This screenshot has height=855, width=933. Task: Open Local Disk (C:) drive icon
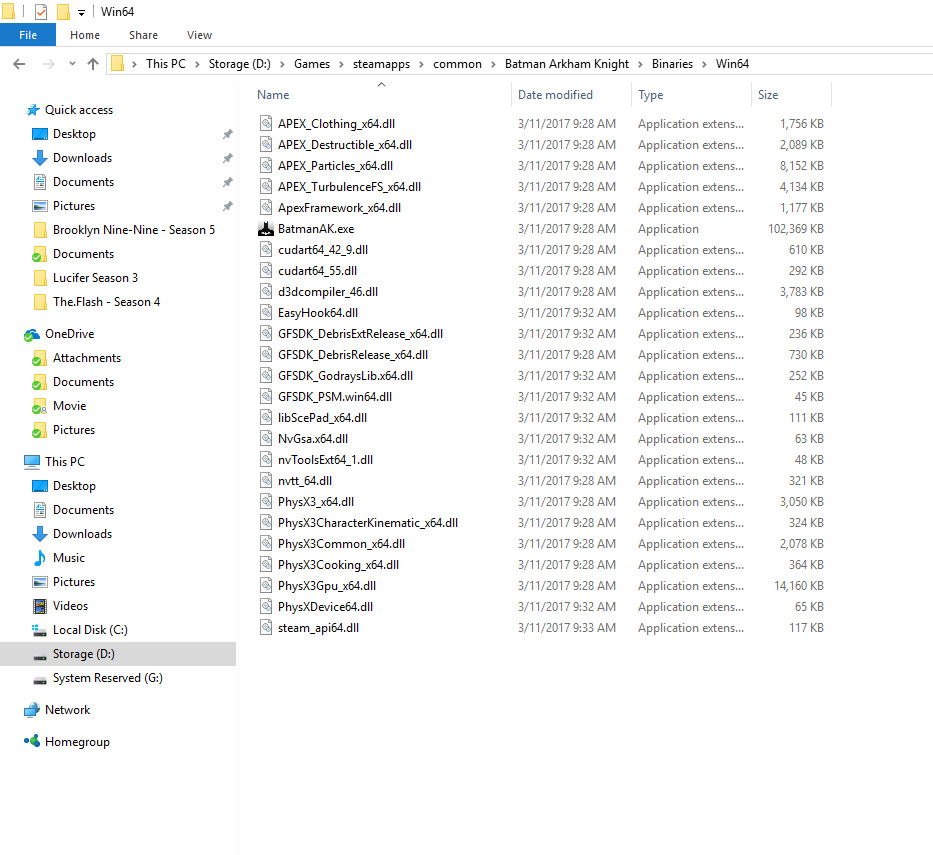40,630
